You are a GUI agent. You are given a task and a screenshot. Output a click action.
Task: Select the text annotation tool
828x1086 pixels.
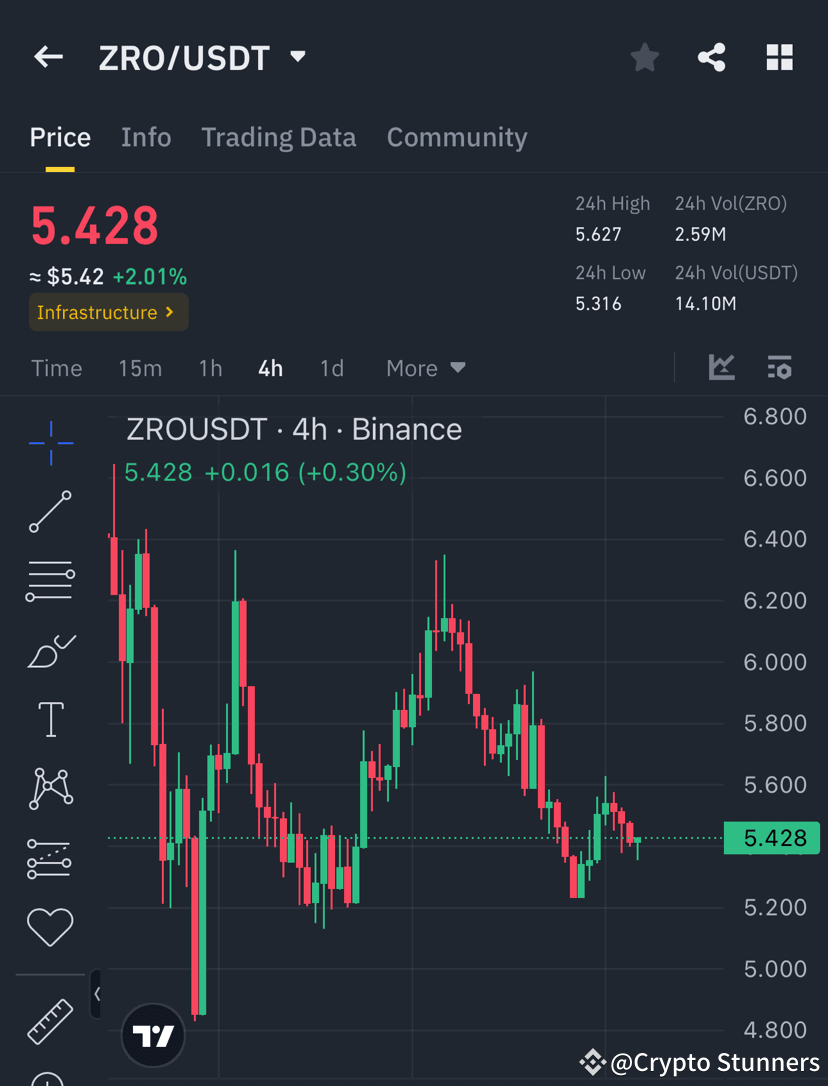coord(50,719)
